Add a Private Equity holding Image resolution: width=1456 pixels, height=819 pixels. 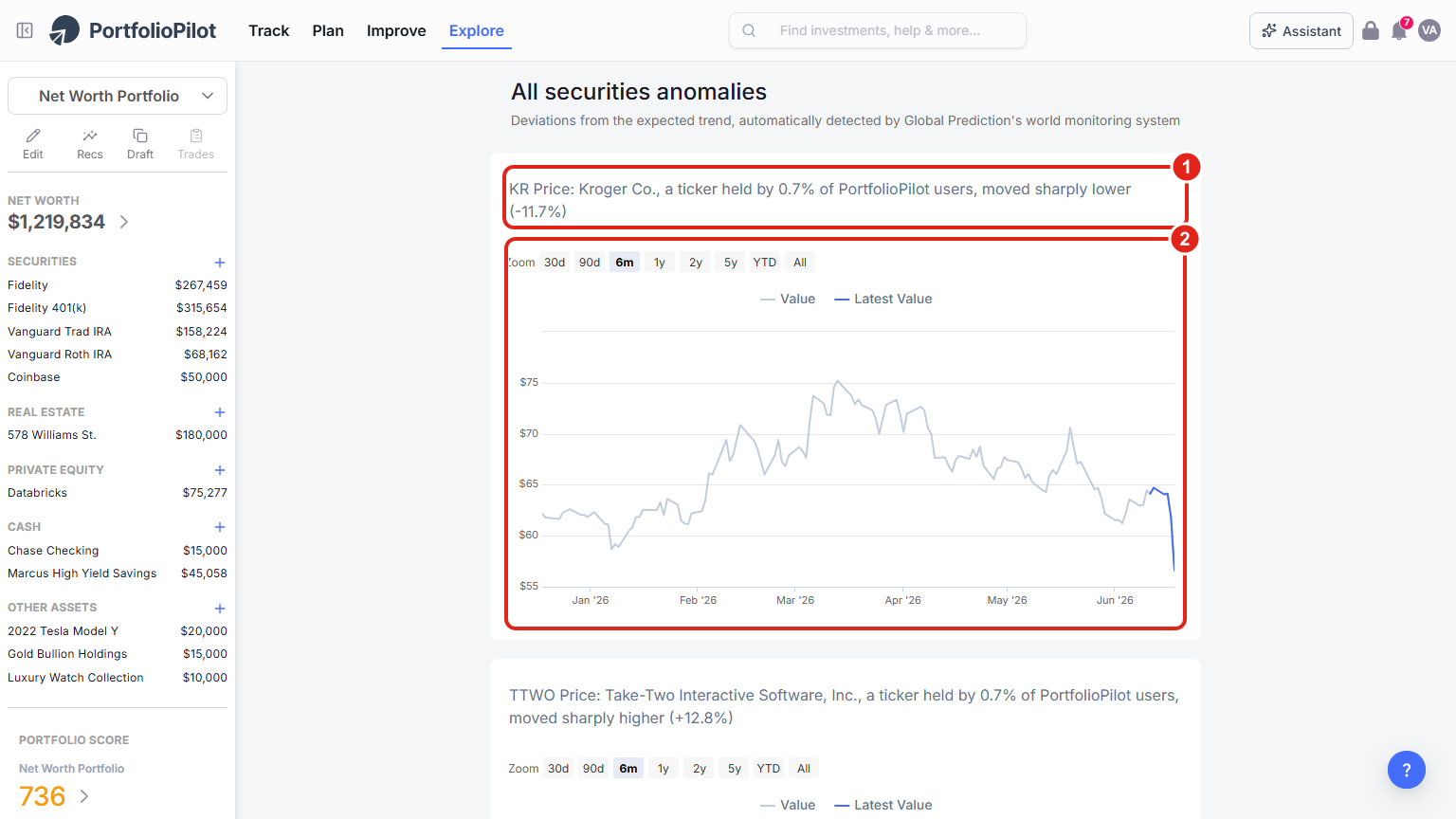click(220, 470)
